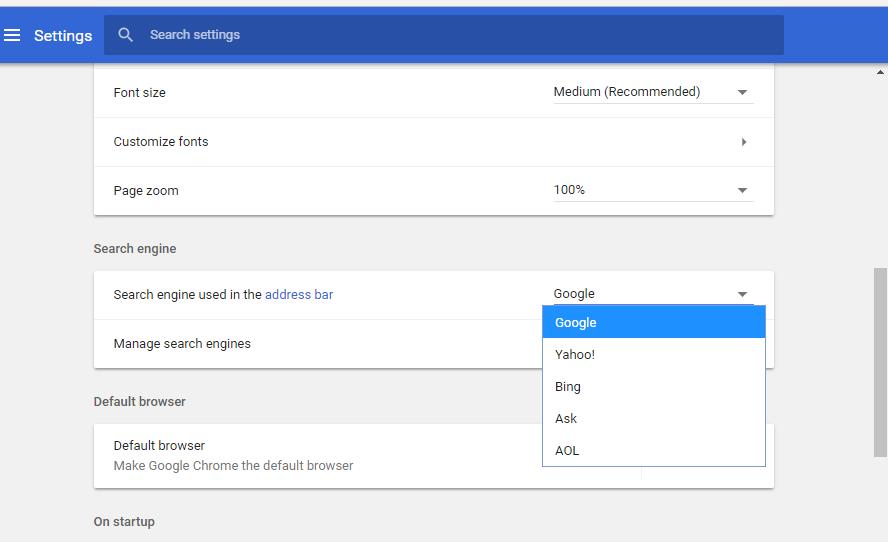This screenshot has width=888, height=542.
Task: Click the Search engine section heading
Action: coord(135,249)
